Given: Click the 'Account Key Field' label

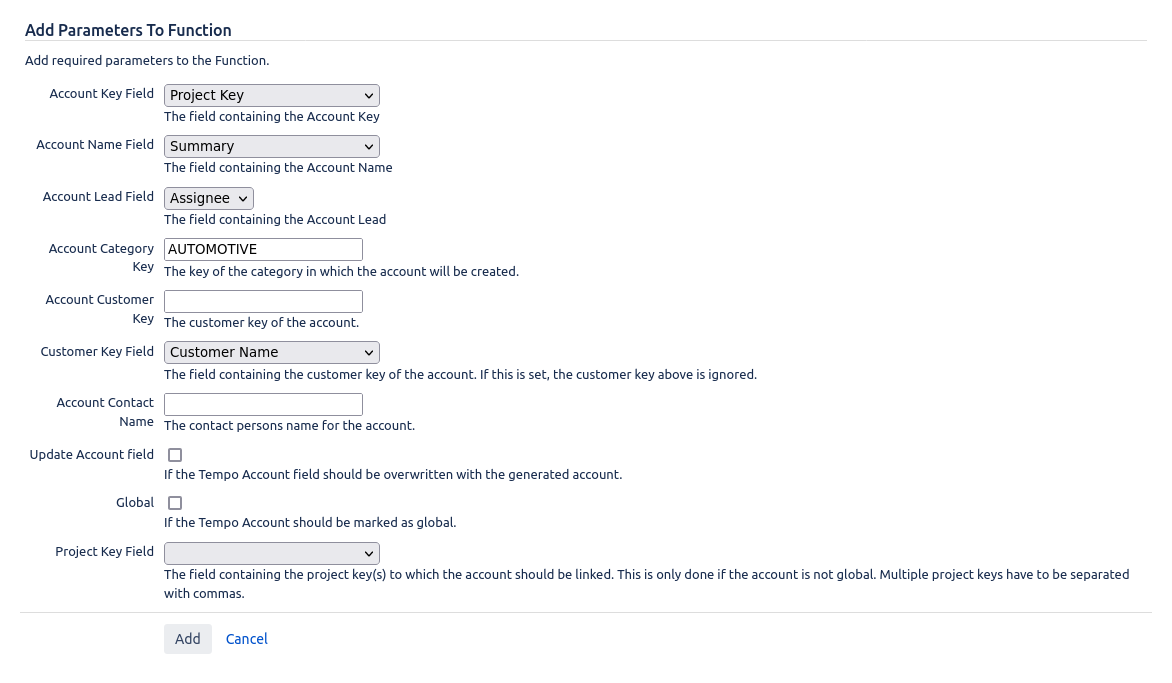Looking at the screenshot, I should click(102, 93).
